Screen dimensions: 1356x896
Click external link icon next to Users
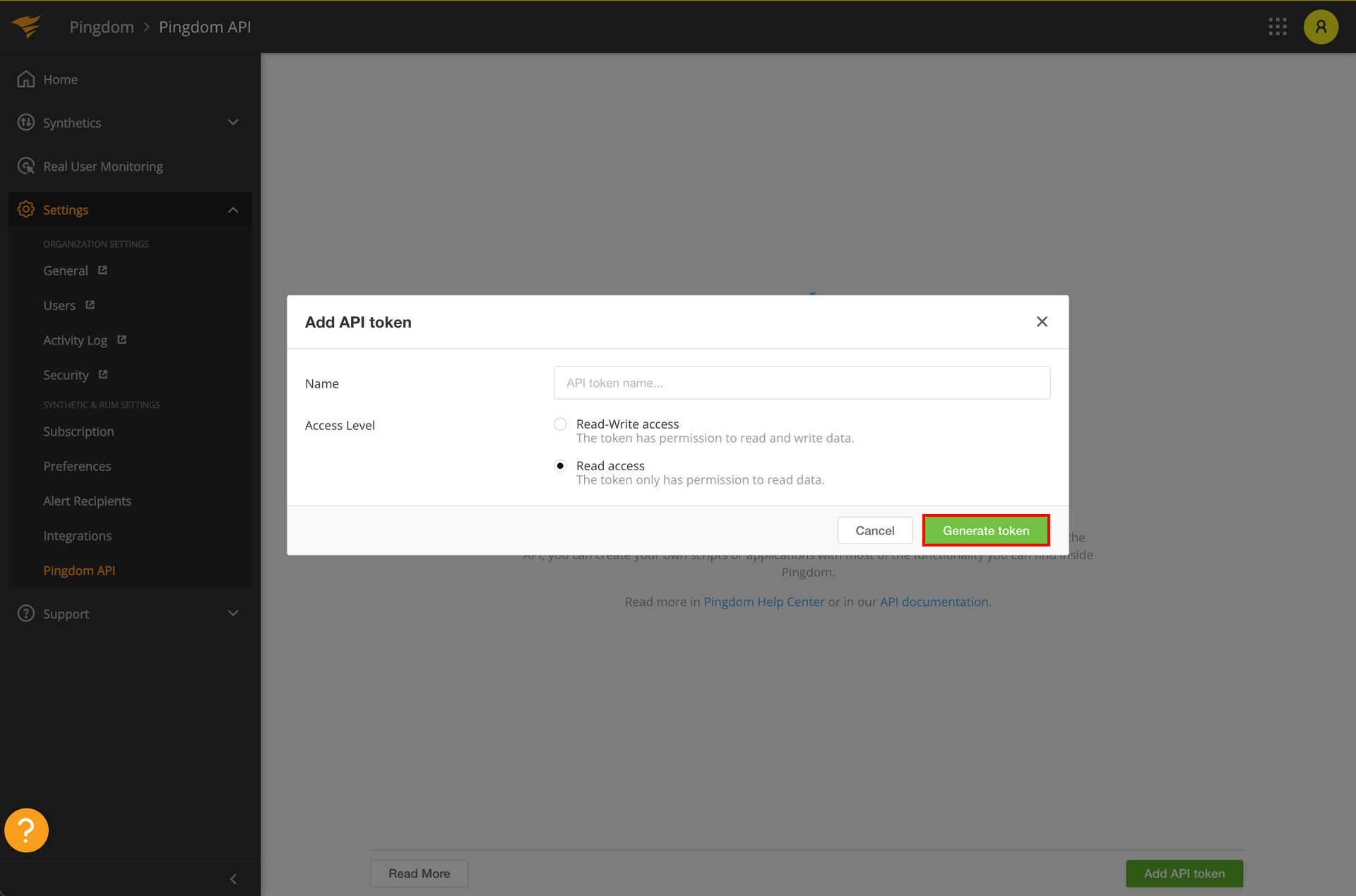(90, 304)
